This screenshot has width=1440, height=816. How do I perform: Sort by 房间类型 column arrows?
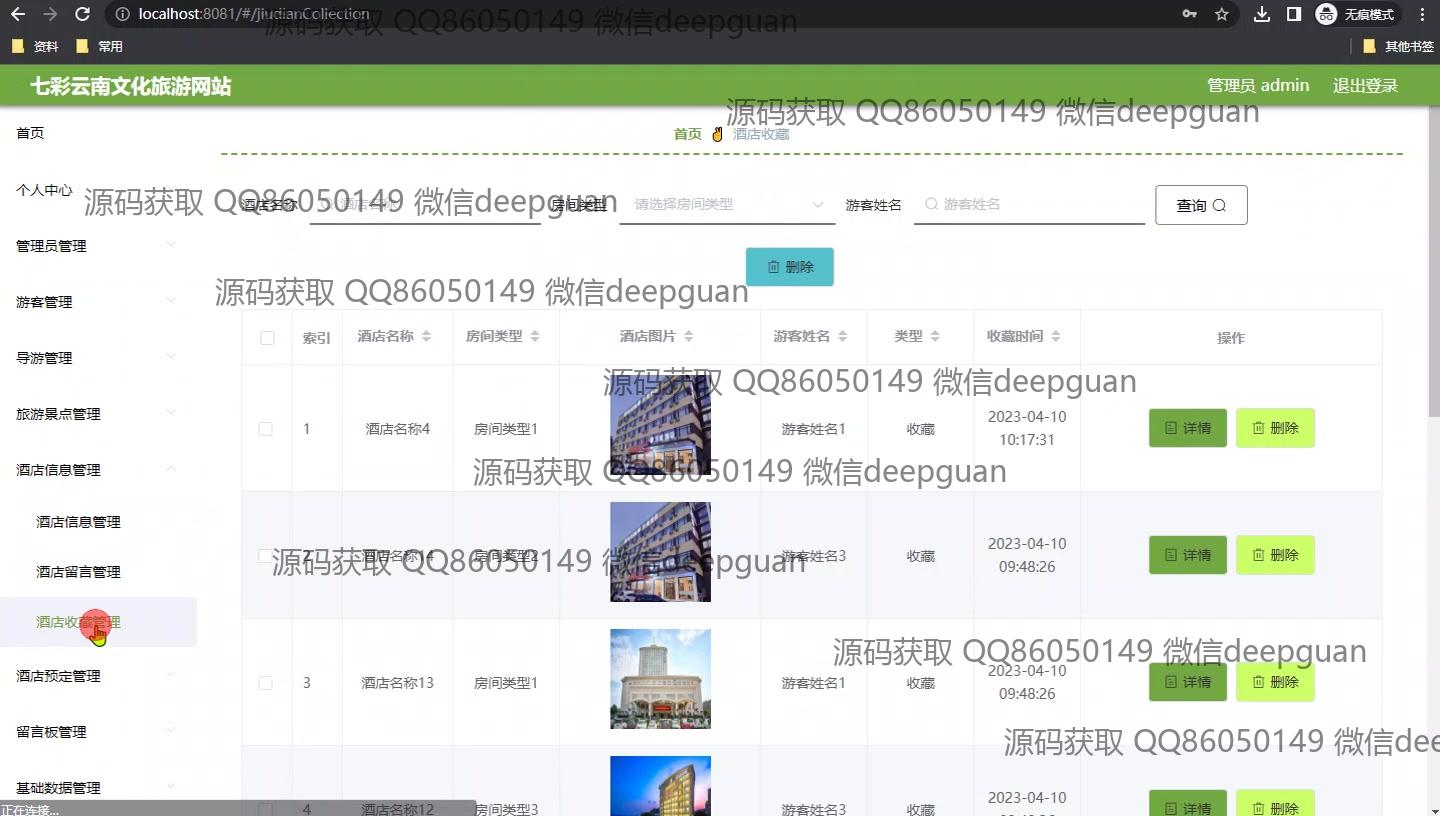tap(535, 336)
